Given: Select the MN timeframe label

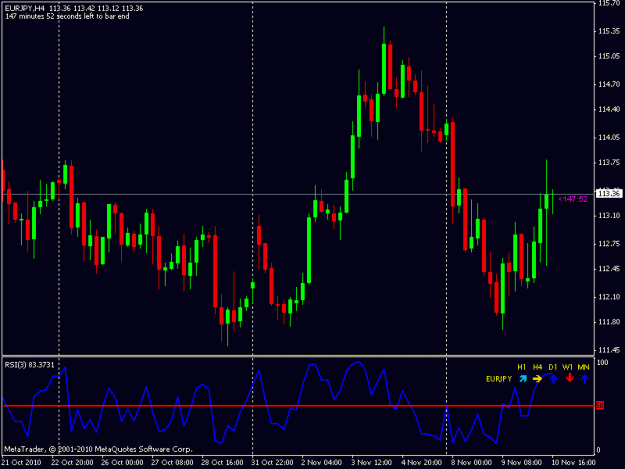Looking at the screenshot, I should click(x=584, y=367).
